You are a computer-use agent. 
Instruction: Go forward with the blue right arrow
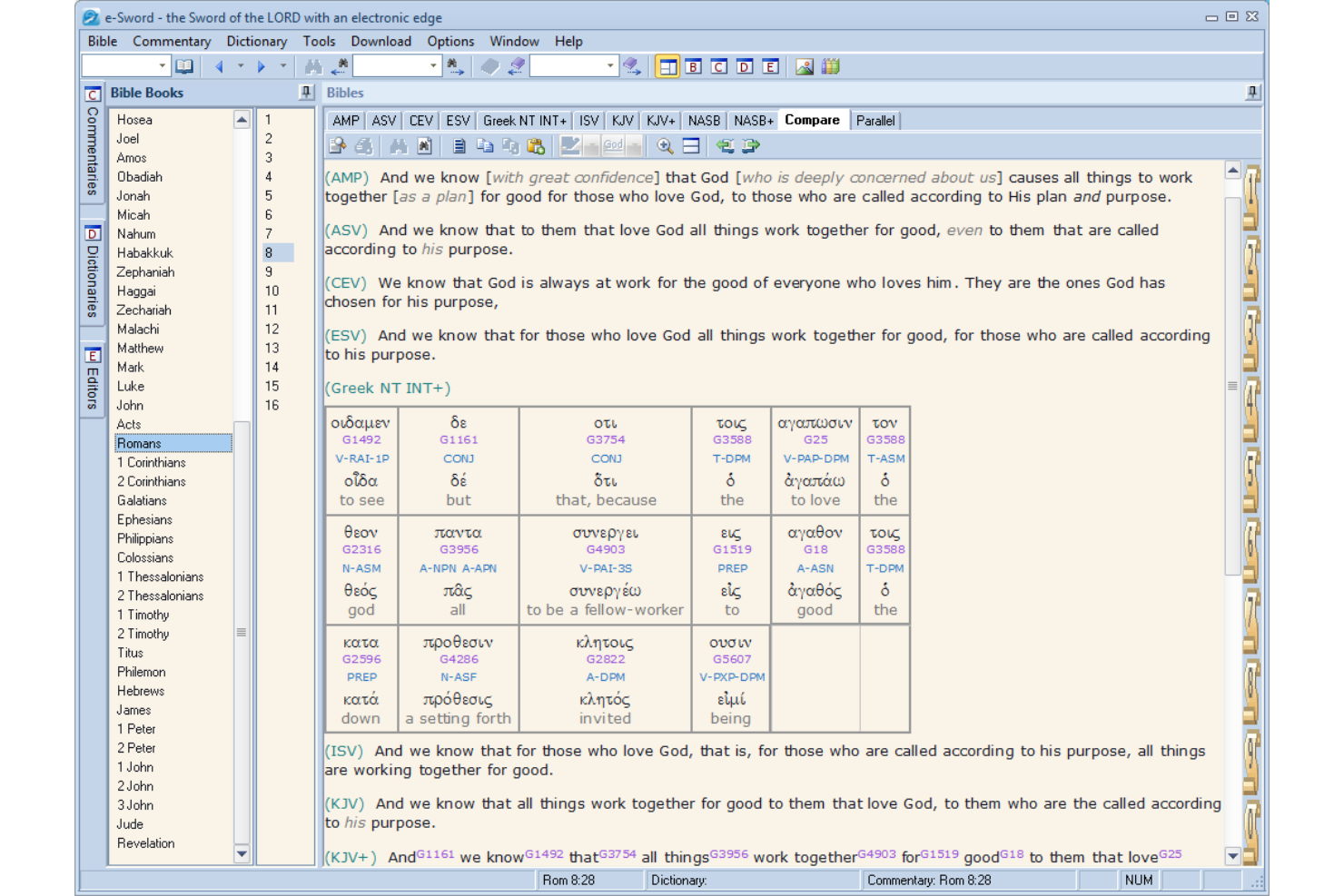pyautogui.click(x=262, y=66)
